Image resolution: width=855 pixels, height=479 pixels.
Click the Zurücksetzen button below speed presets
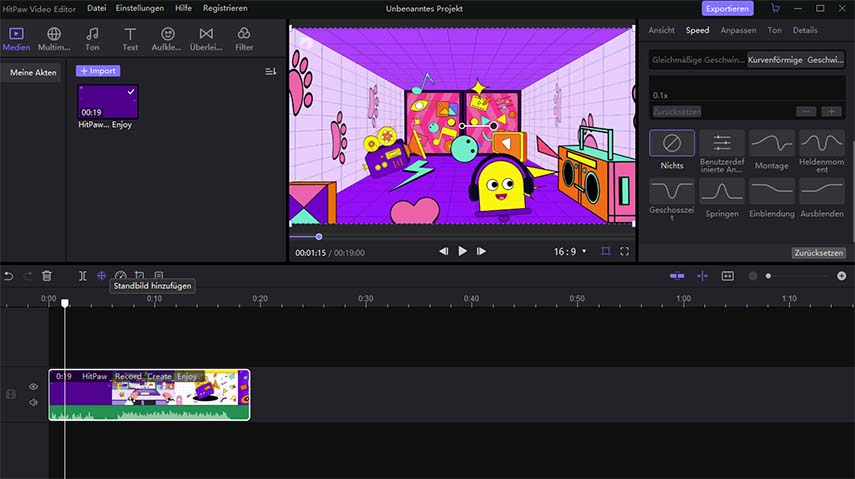pos(819,253)
